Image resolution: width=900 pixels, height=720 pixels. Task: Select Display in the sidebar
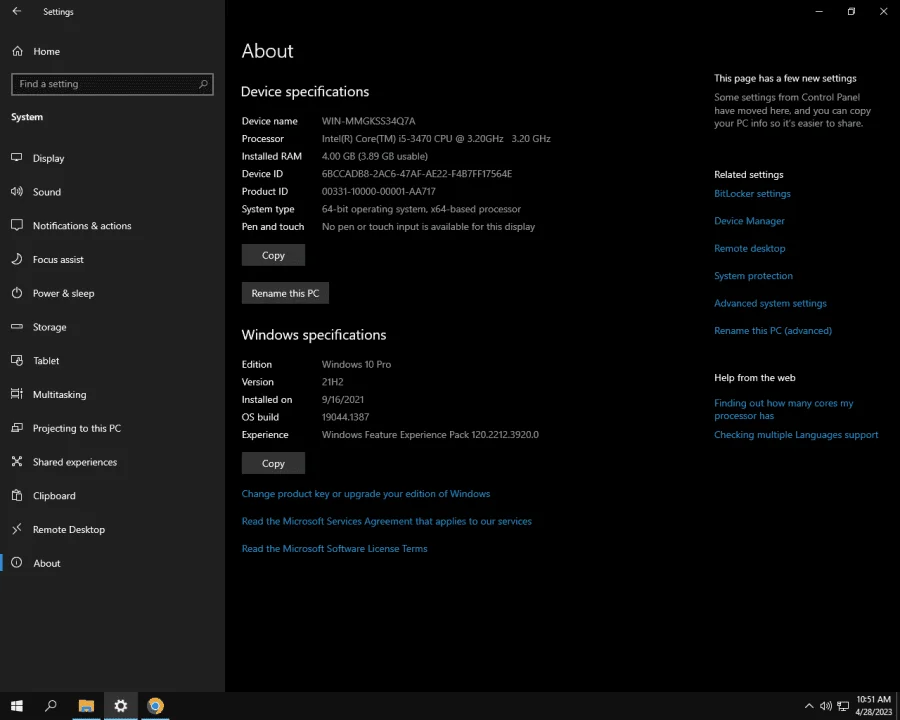pyautogui.click(x=48, y=158)
